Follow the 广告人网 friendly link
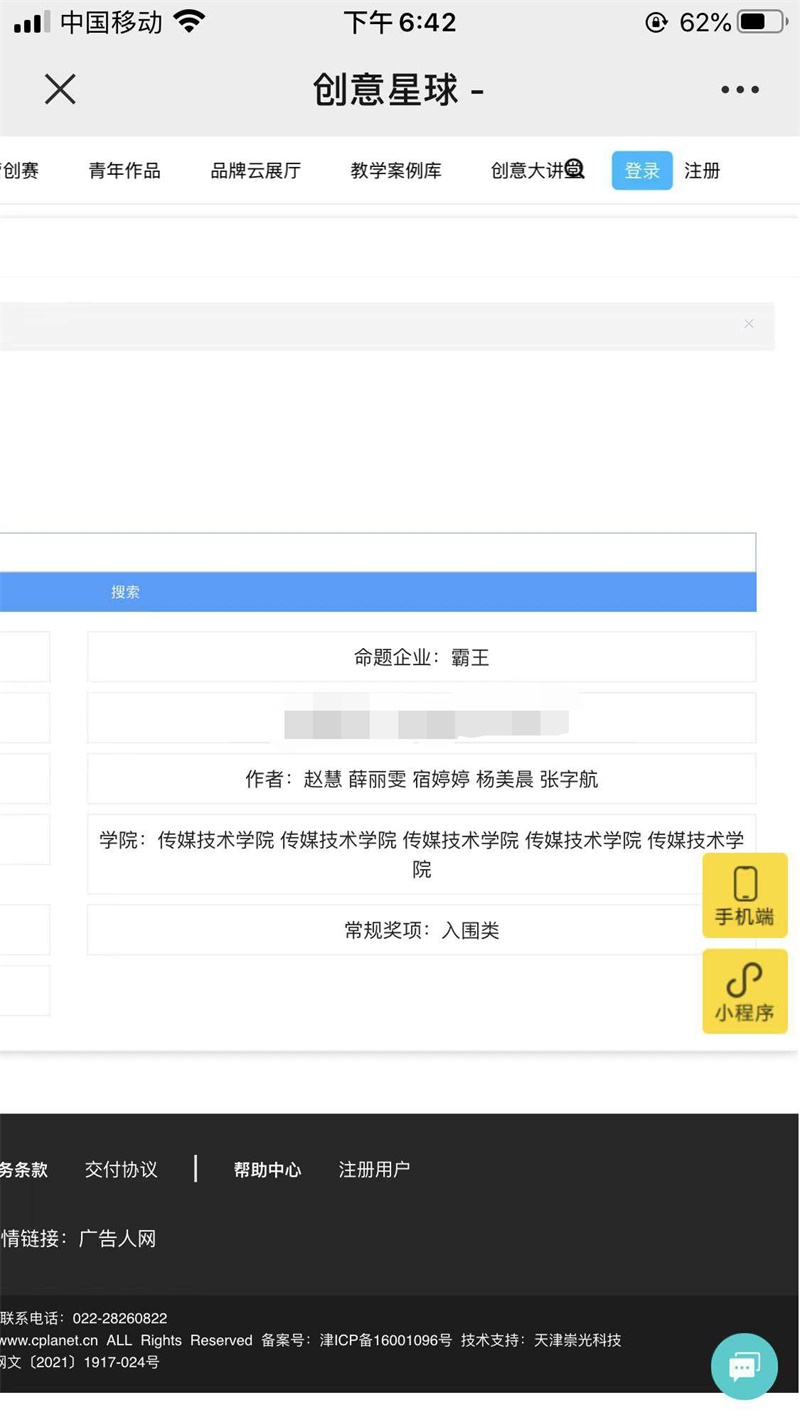Screen dimensions: 800x1422 118,1239
